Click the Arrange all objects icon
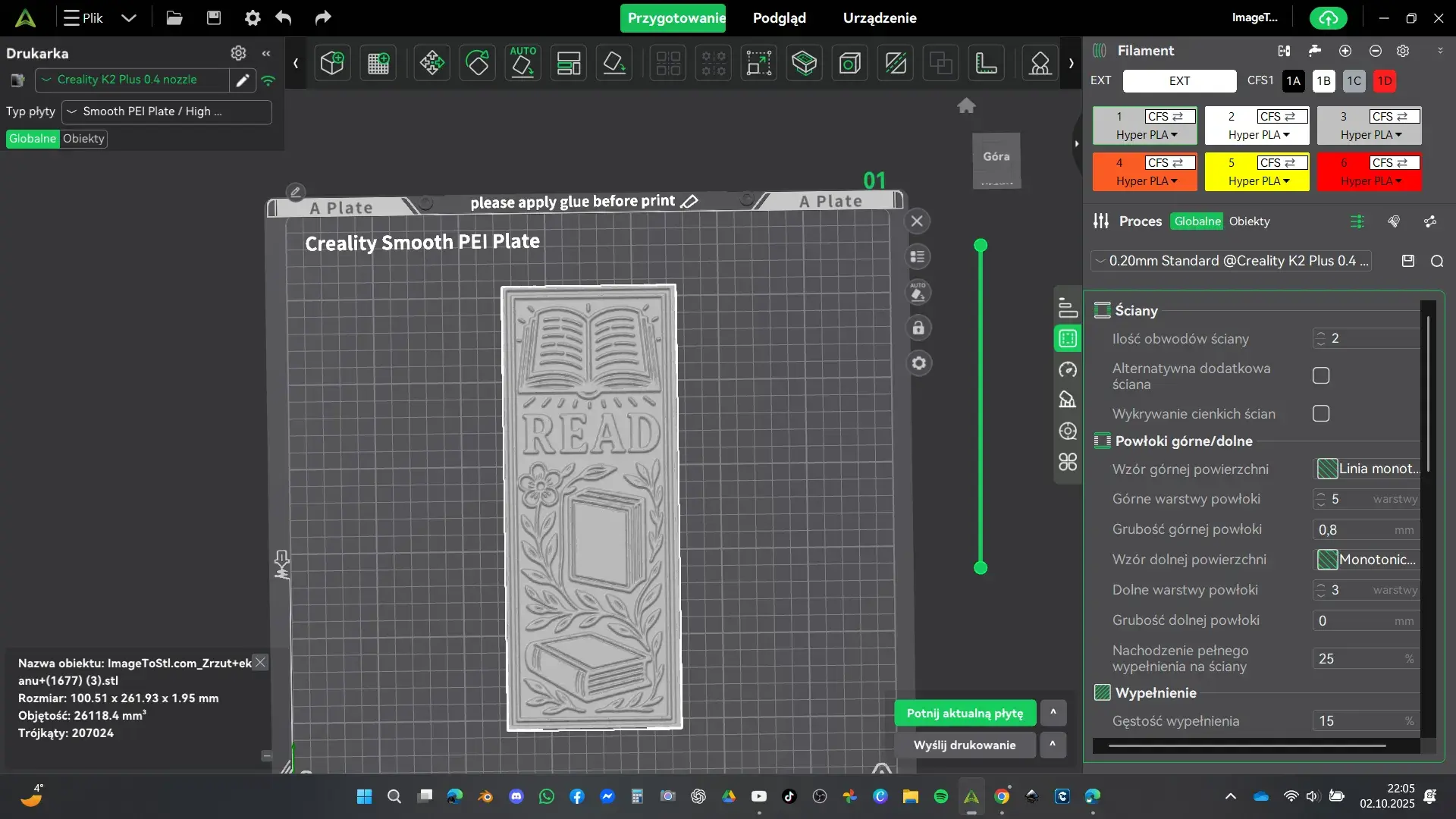 point(568,63)
